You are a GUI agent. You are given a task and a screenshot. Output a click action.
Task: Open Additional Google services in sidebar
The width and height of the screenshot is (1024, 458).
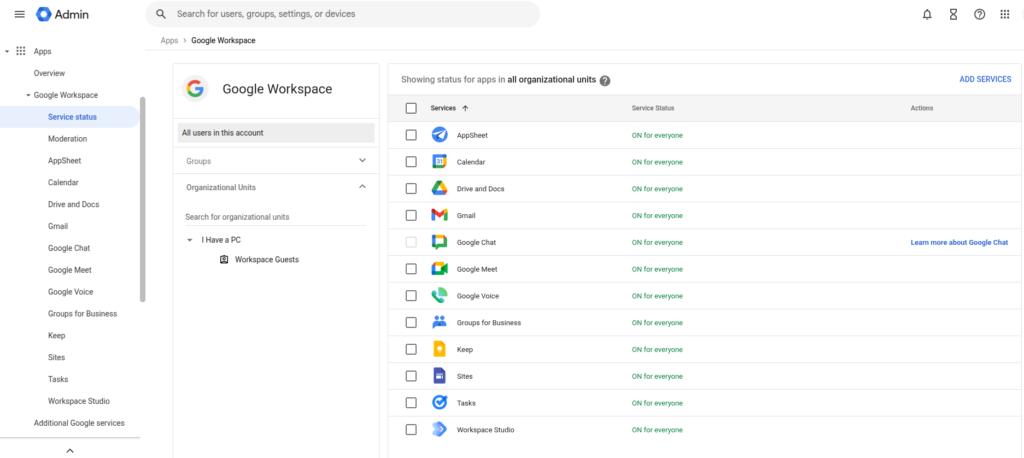79,423
